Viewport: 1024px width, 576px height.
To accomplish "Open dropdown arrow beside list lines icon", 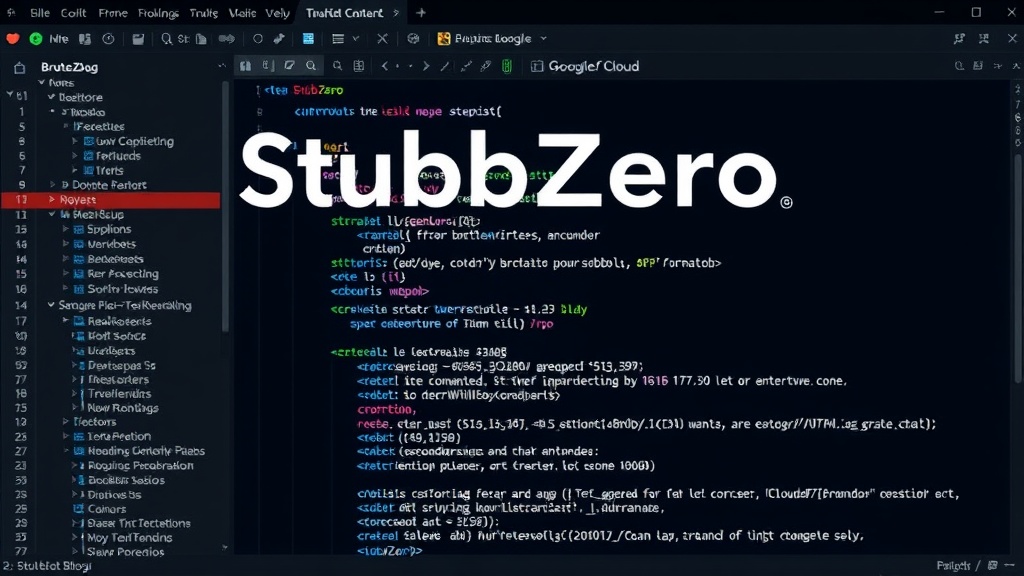I will pyautogui.click(x=356, y=39).
